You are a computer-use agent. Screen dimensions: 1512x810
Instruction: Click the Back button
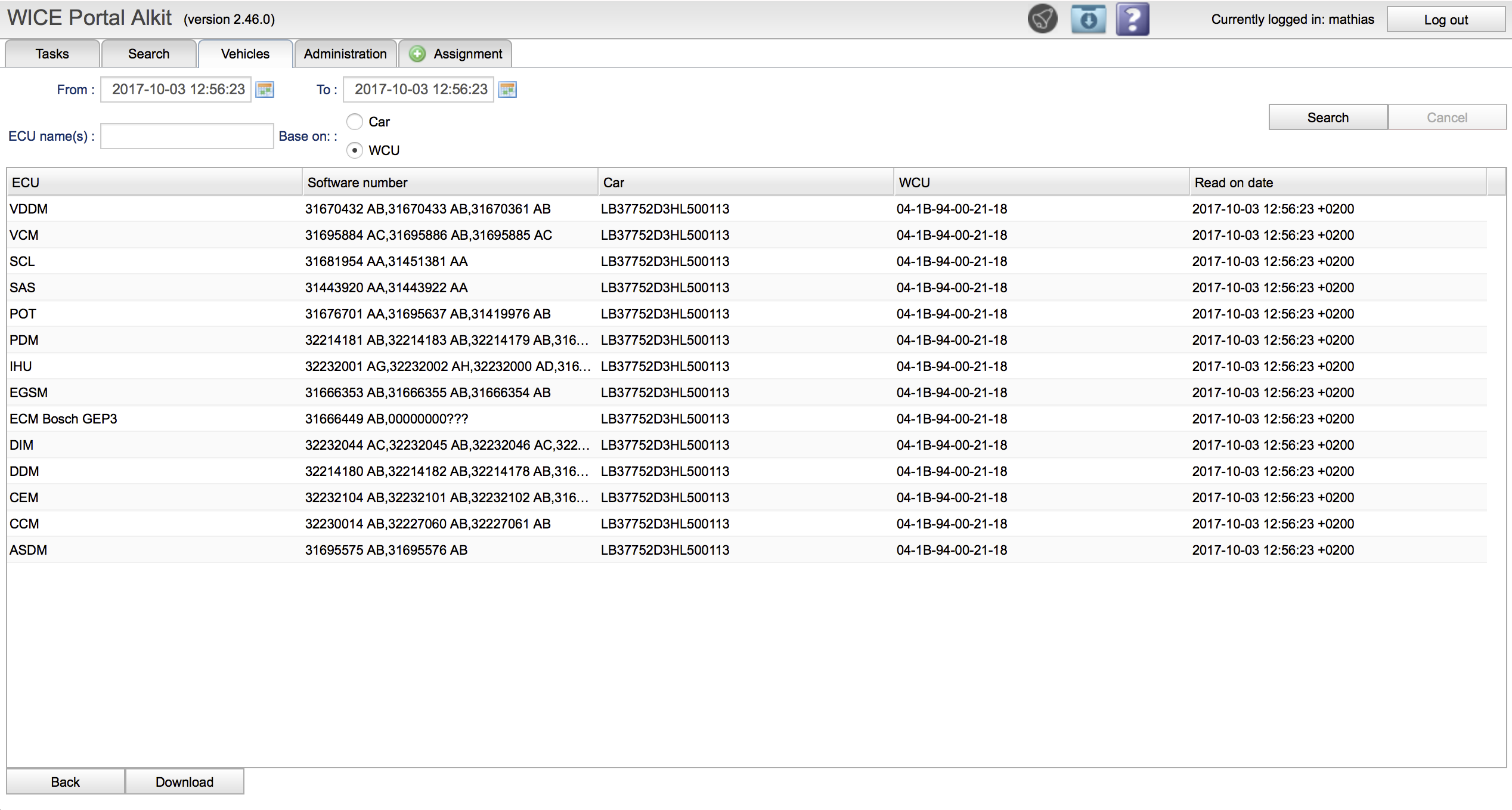click(x=65, y=782)
